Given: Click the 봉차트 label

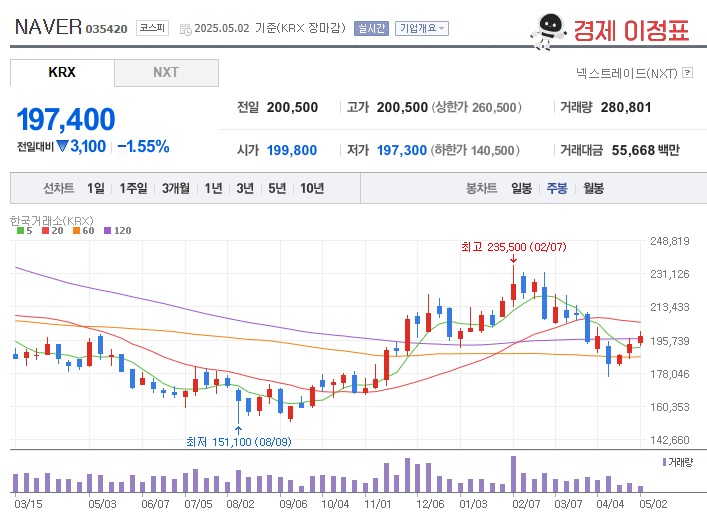Looking at the screenshot, I should [482, 188].
